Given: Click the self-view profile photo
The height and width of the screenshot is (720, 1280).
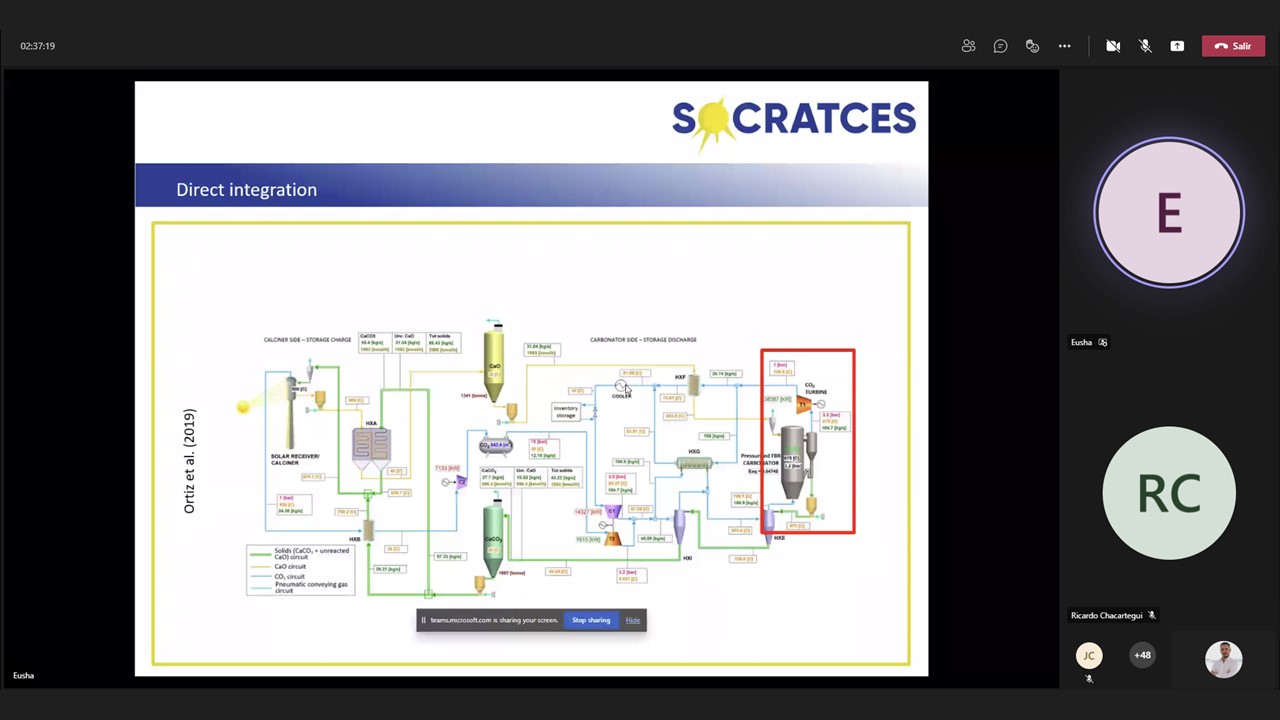Looking at the screenshot, I should pyautogui.click(x=1223, y=659).
